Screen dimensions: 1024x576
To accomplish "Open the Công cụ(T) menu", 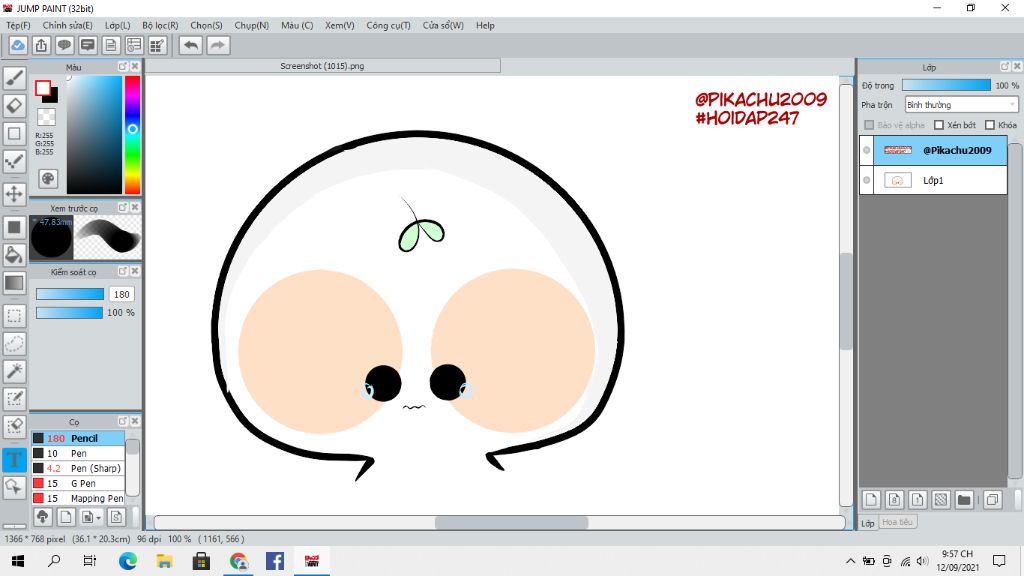I will 388,25.
